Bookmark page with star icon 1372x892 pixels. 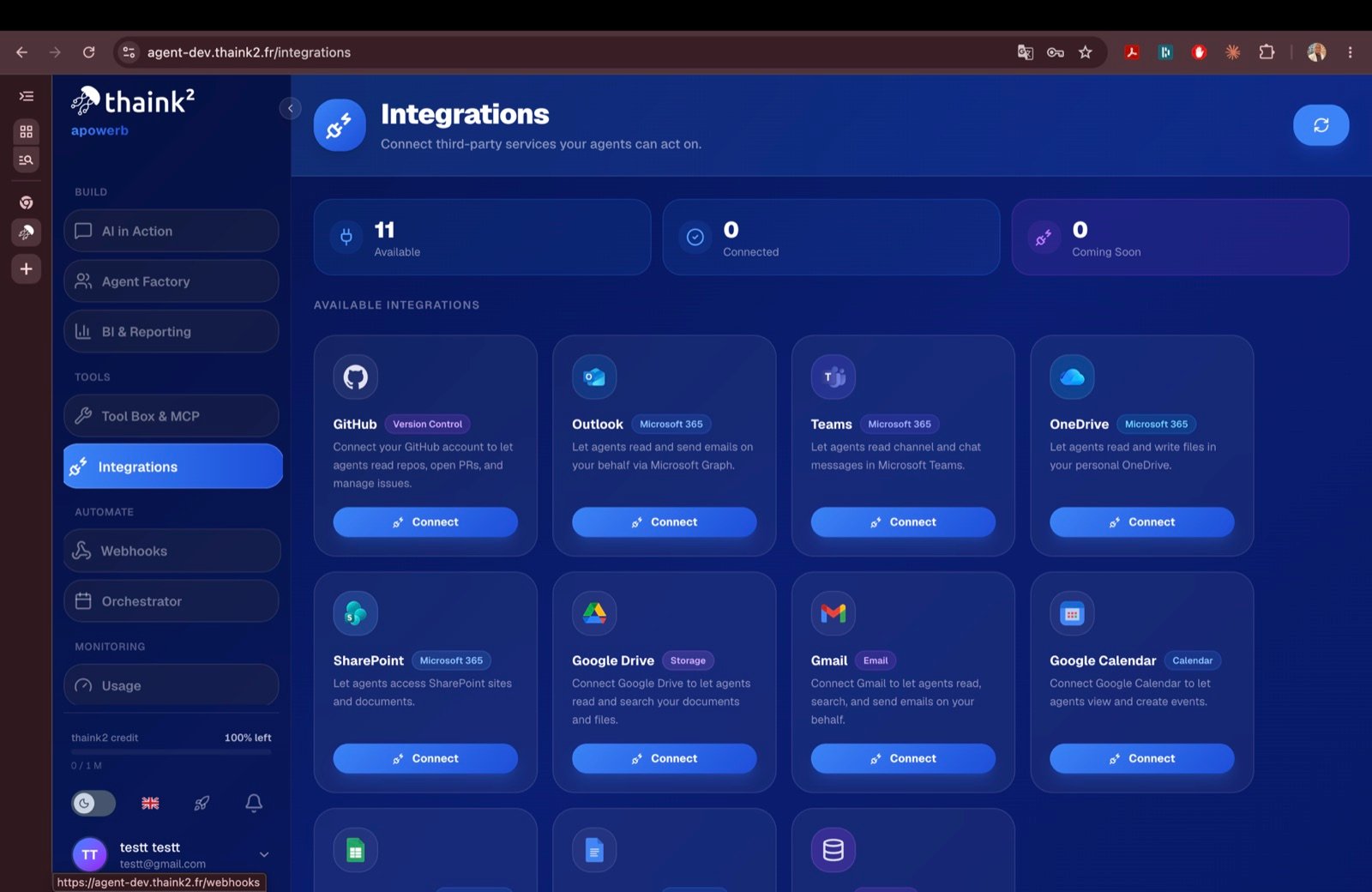point(1086,52)
